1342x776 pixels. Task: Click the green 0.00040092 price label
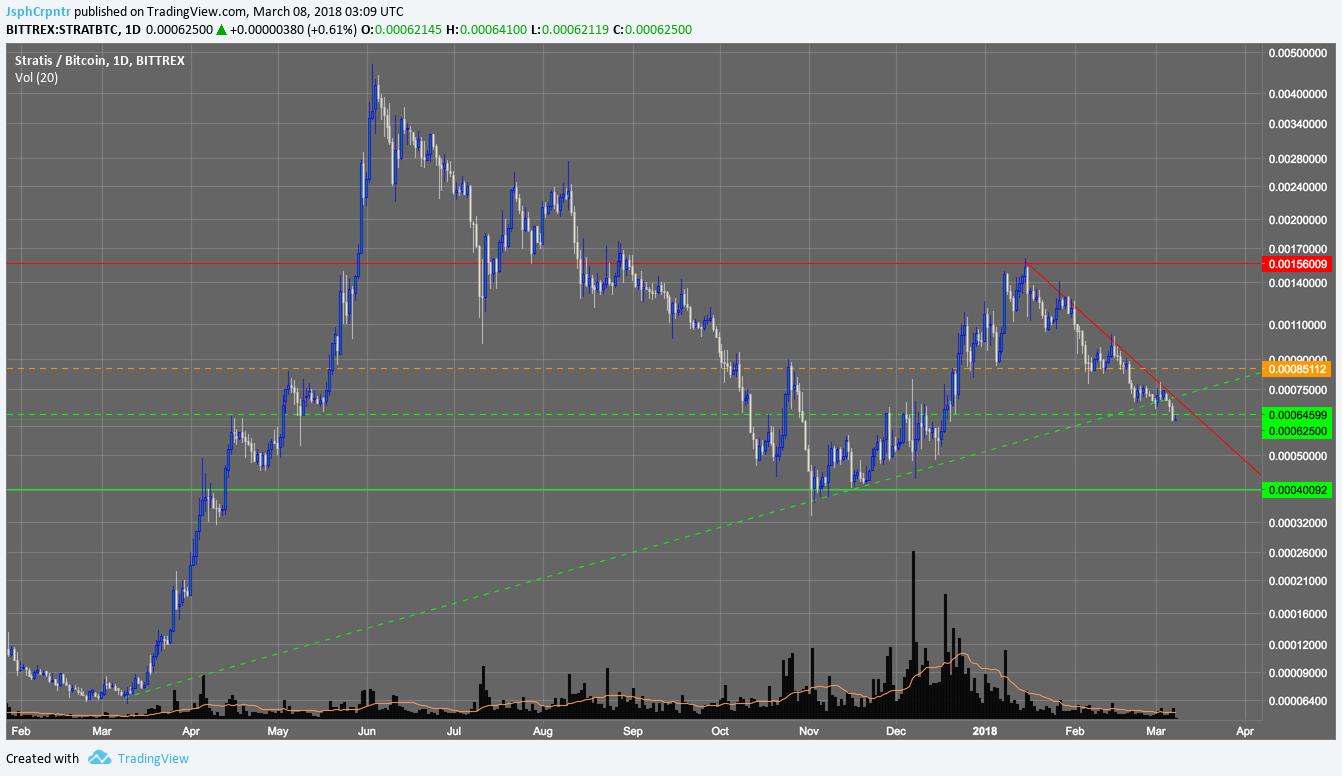1299,490
